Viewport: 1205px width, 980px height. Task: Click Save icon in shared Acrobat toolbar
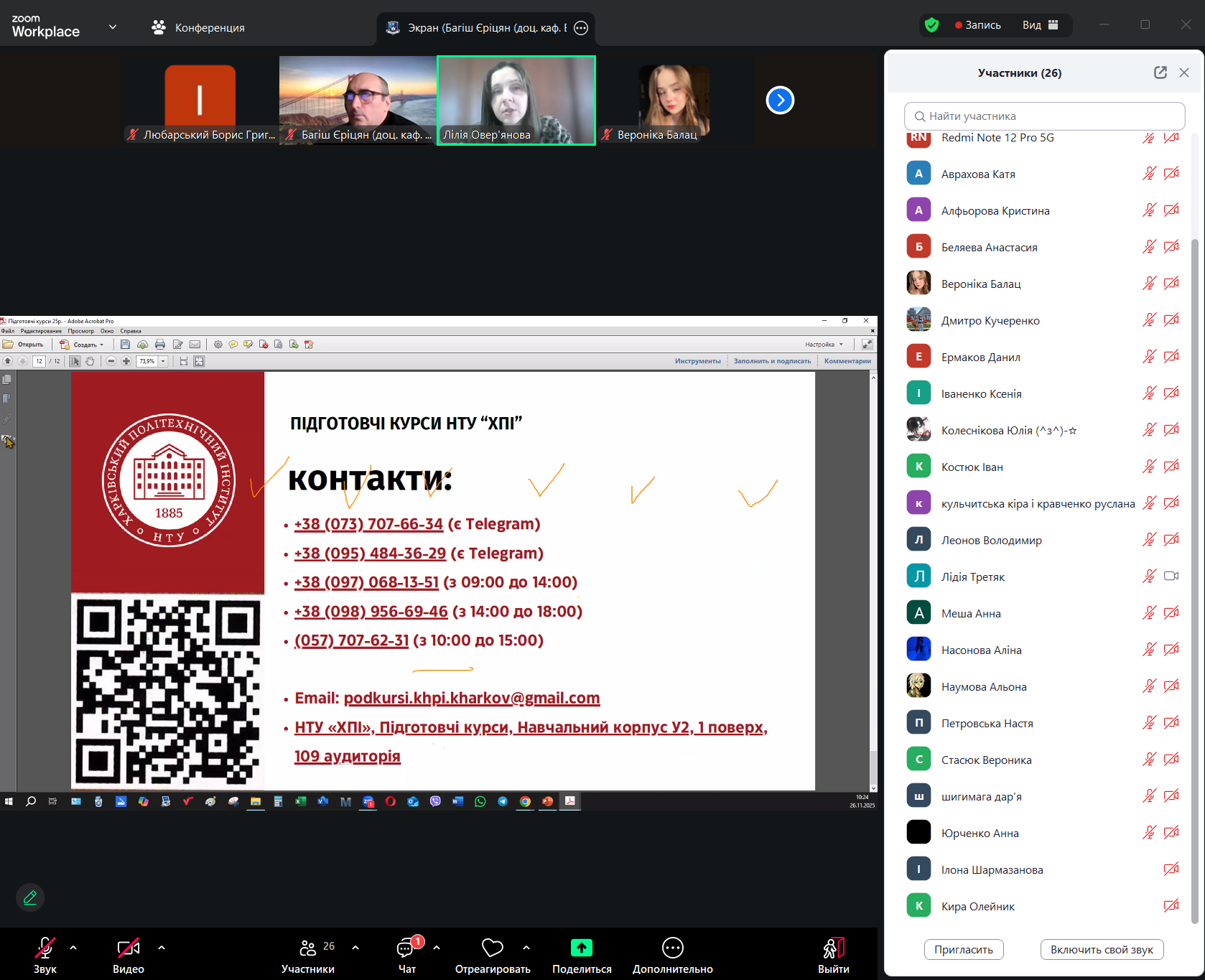click(x=125, y=345)
